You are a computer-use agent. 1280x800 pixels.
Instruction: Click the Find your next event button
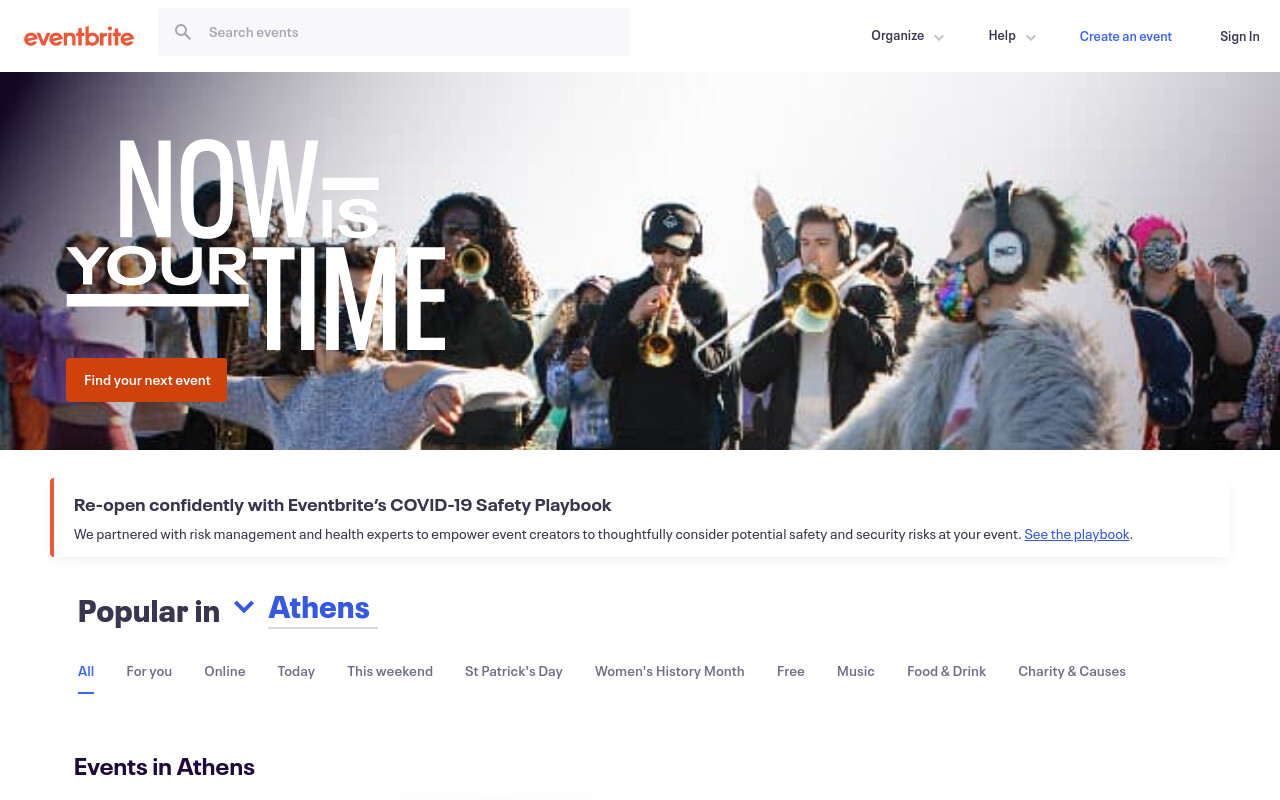pyautogui.click(x=147, y=380)
